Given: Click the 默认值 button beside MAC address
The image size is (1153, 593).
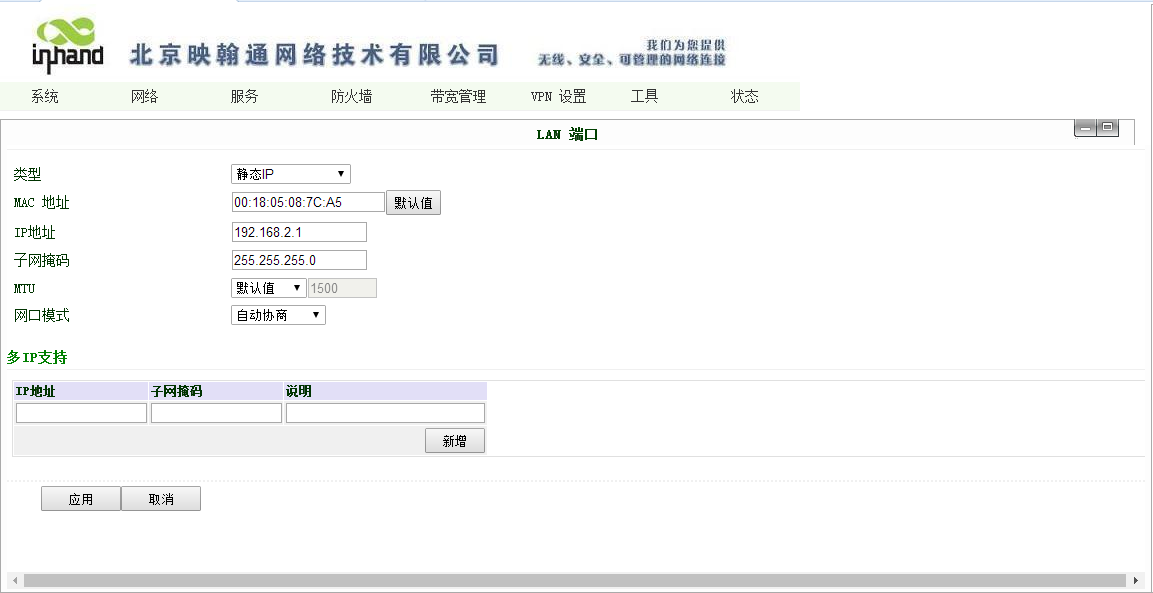Looking at the screenshot, I should (x=413, y=203).
